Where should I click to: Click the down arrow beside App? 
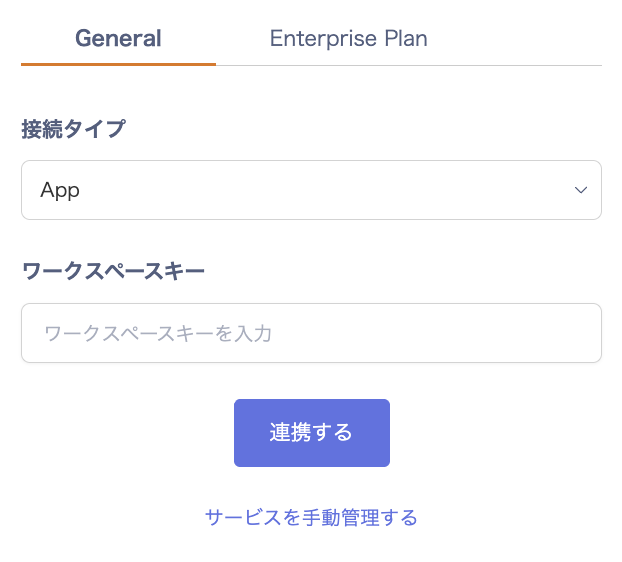click(581, 191)
